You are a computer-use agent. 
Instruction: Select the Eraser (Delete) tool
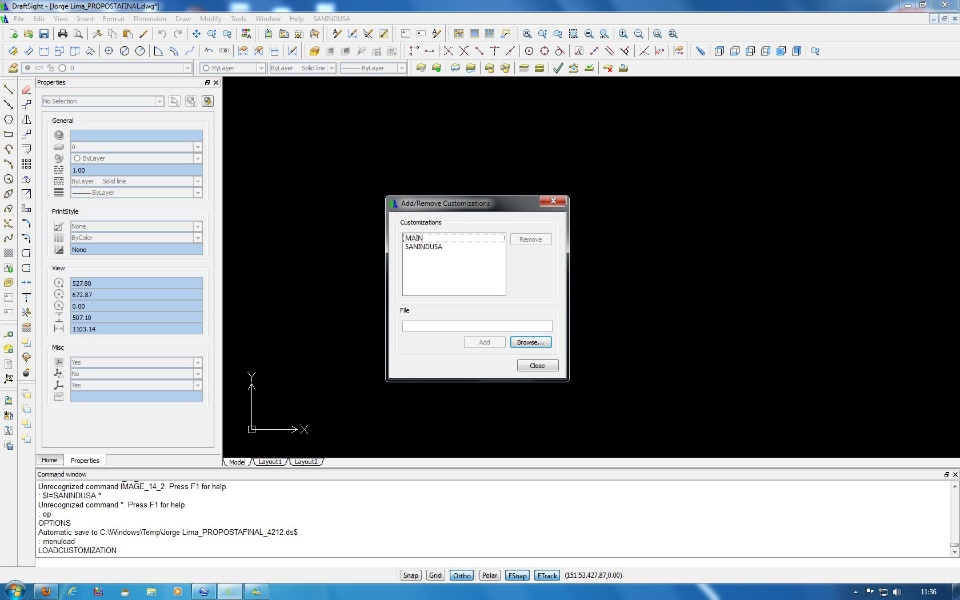pos(26,89)
